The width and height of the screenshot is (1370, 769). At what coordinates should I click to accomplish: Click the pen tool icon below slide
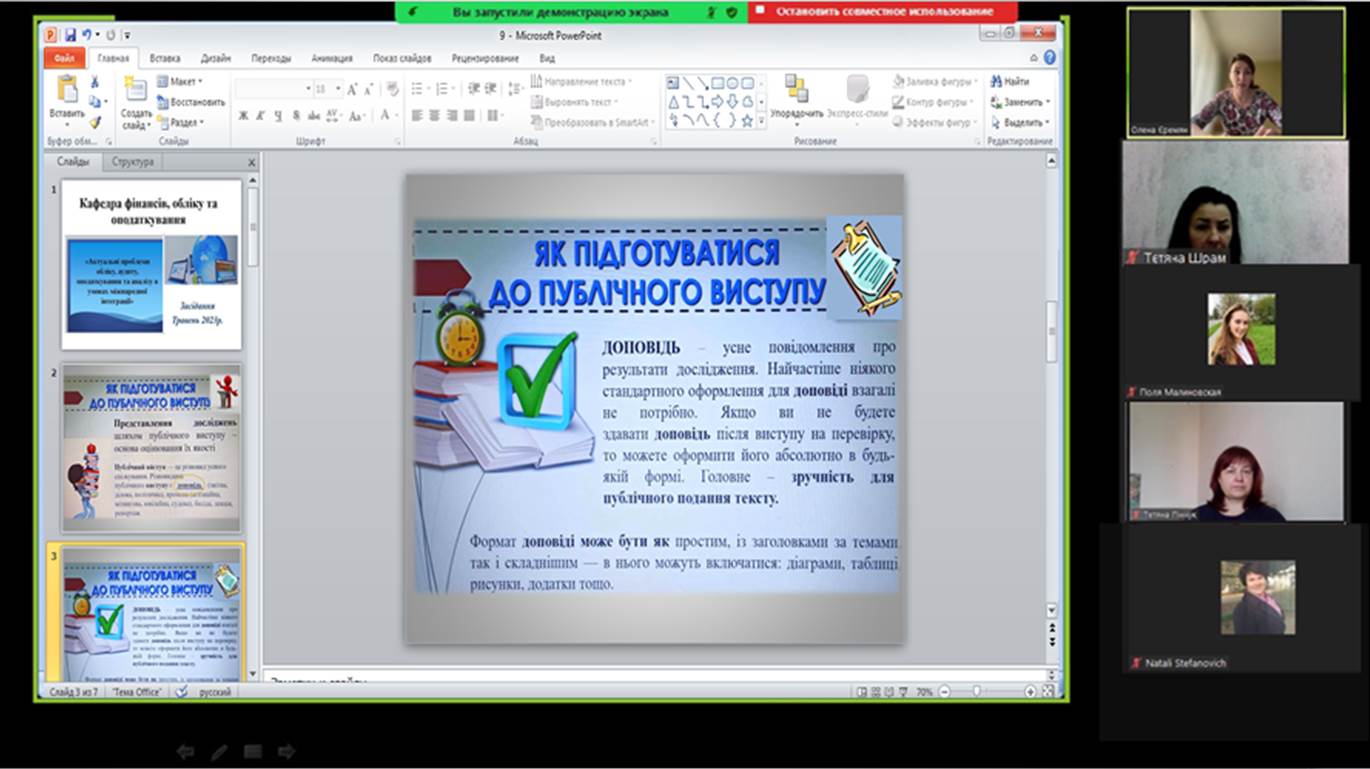tap(219, 751)
